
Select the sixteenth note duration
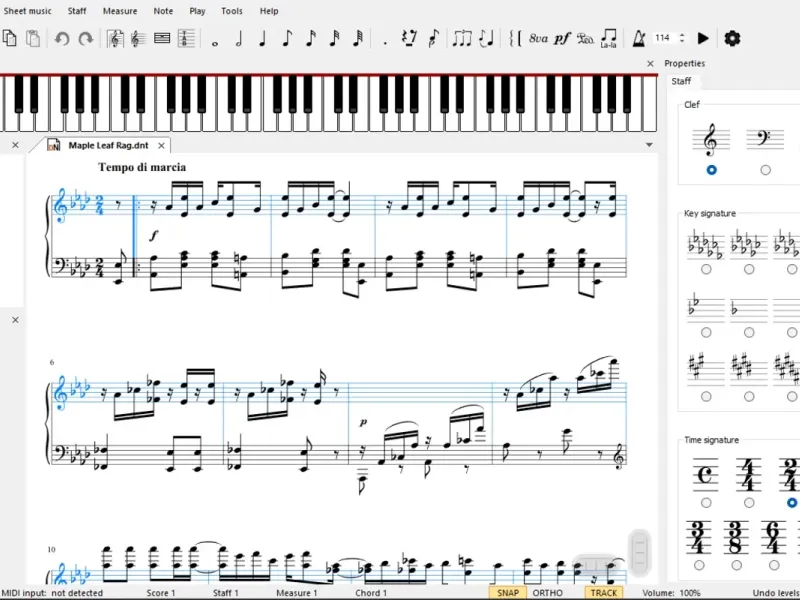point(311,39)
